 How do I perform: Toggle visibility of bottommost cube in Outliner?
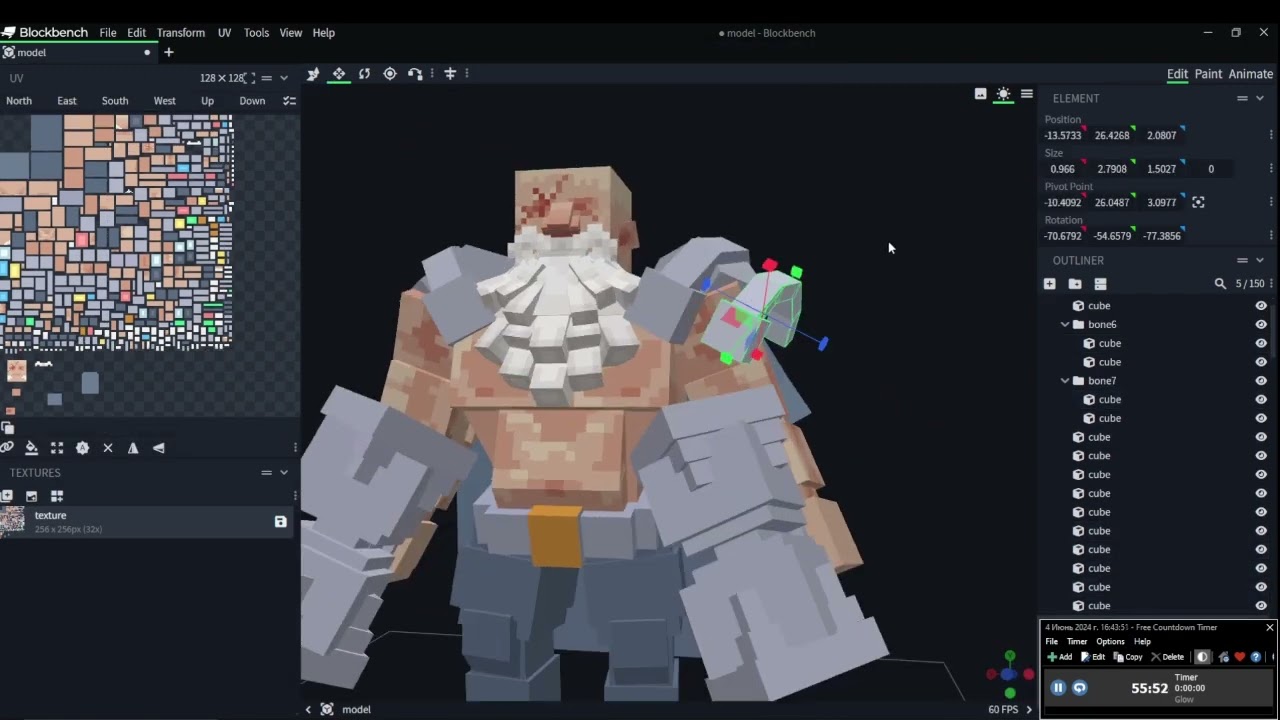coord(1261,606)
